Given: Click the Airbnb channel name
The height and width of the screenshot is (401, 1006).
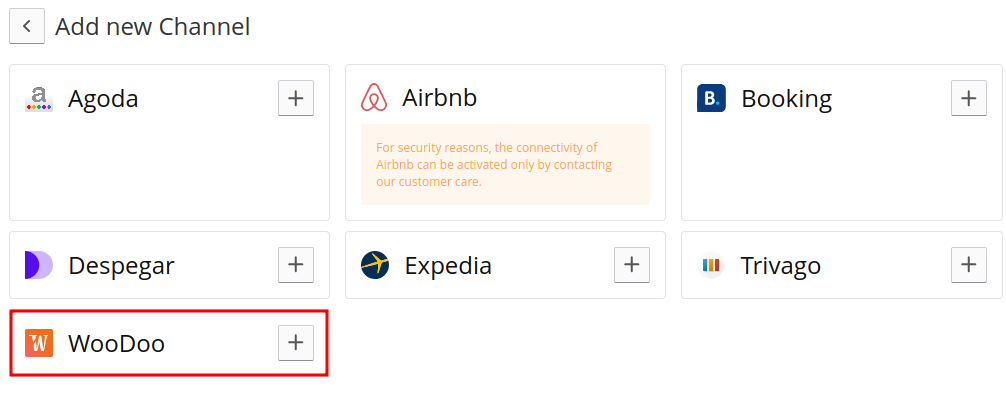Looking at the screenshot, I should pos(439,98).
